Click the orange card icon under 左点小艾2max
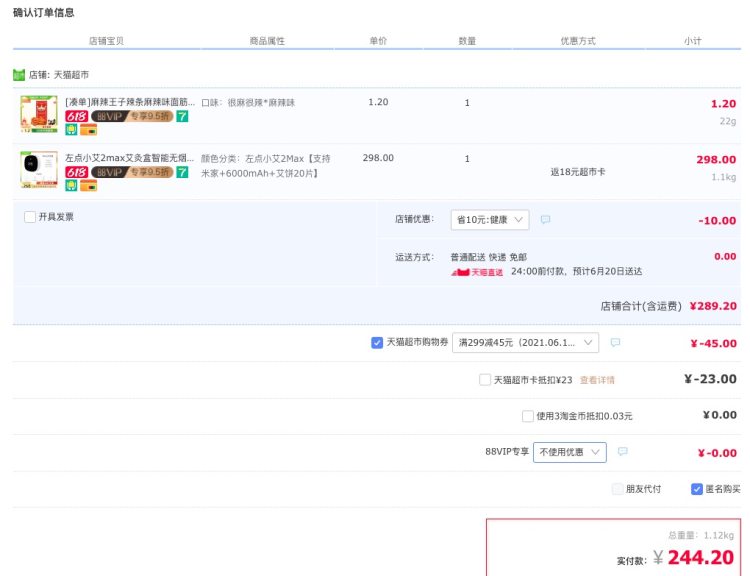750x576 pixels. [88, 186]
